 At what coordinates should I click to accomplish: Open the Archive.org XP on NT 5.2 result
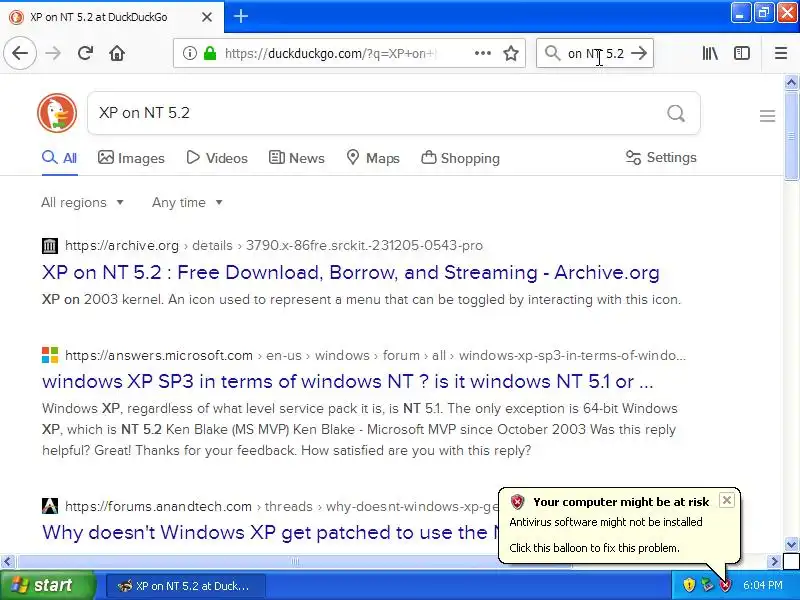[x=351, y=272]
